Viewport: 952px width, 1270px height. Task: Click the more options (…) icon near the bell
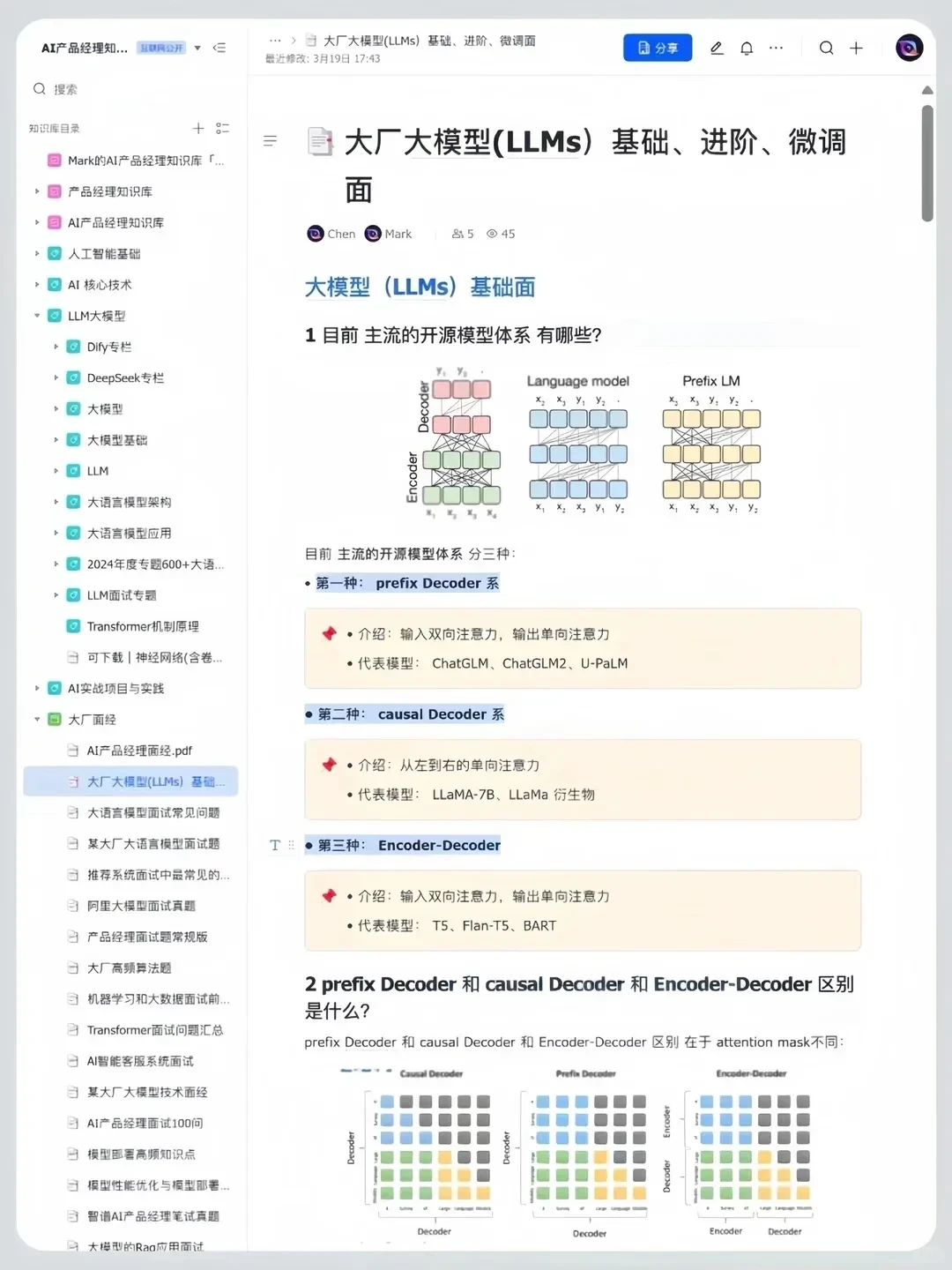[x=777, y=48]
